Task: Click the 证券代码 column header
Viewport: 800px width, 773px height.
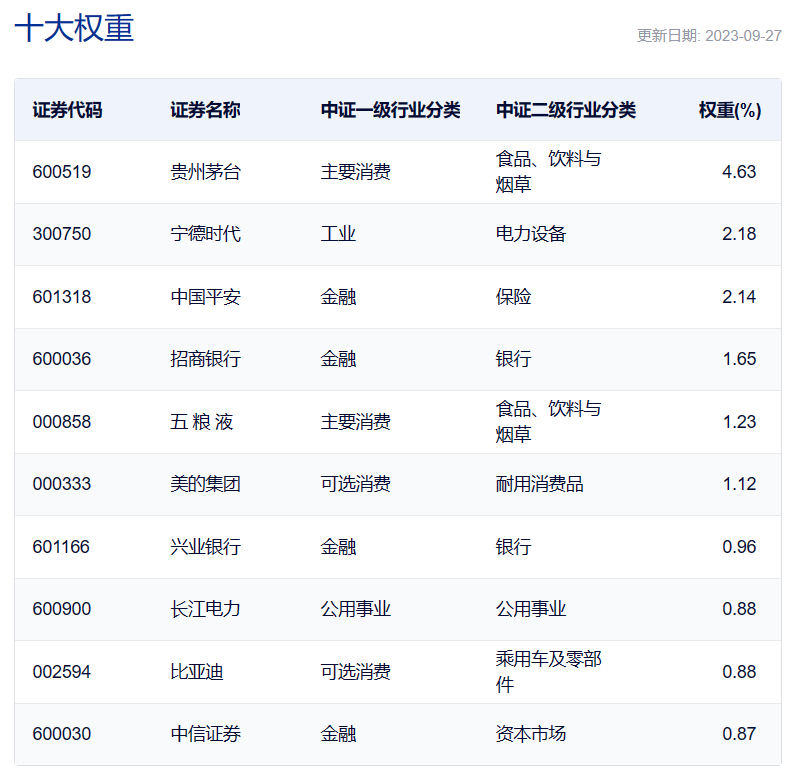Action: [x=67, y=110]
